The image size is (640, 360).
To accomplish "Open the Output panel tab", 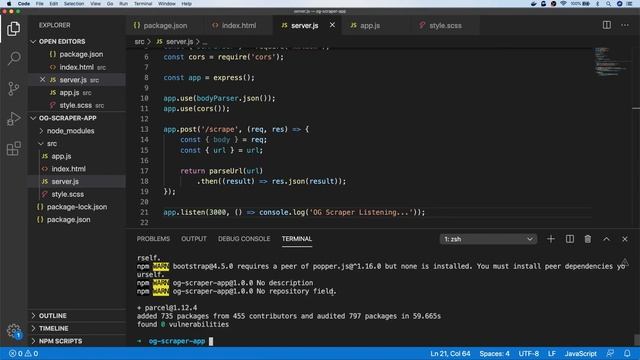I will coord(194,239).
